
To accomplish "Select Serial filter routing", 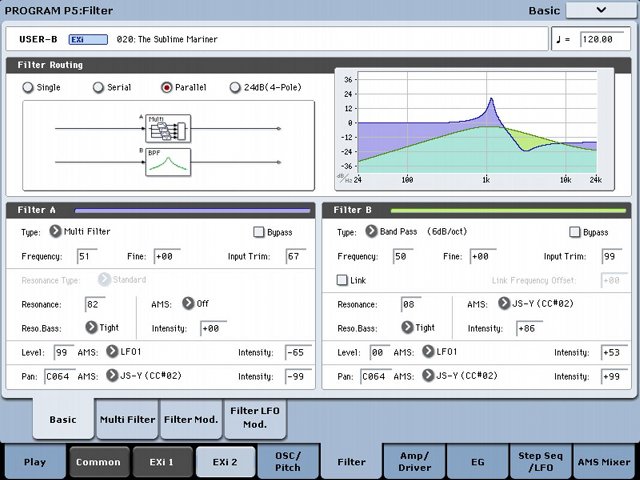I will click(x=99, y=87).
